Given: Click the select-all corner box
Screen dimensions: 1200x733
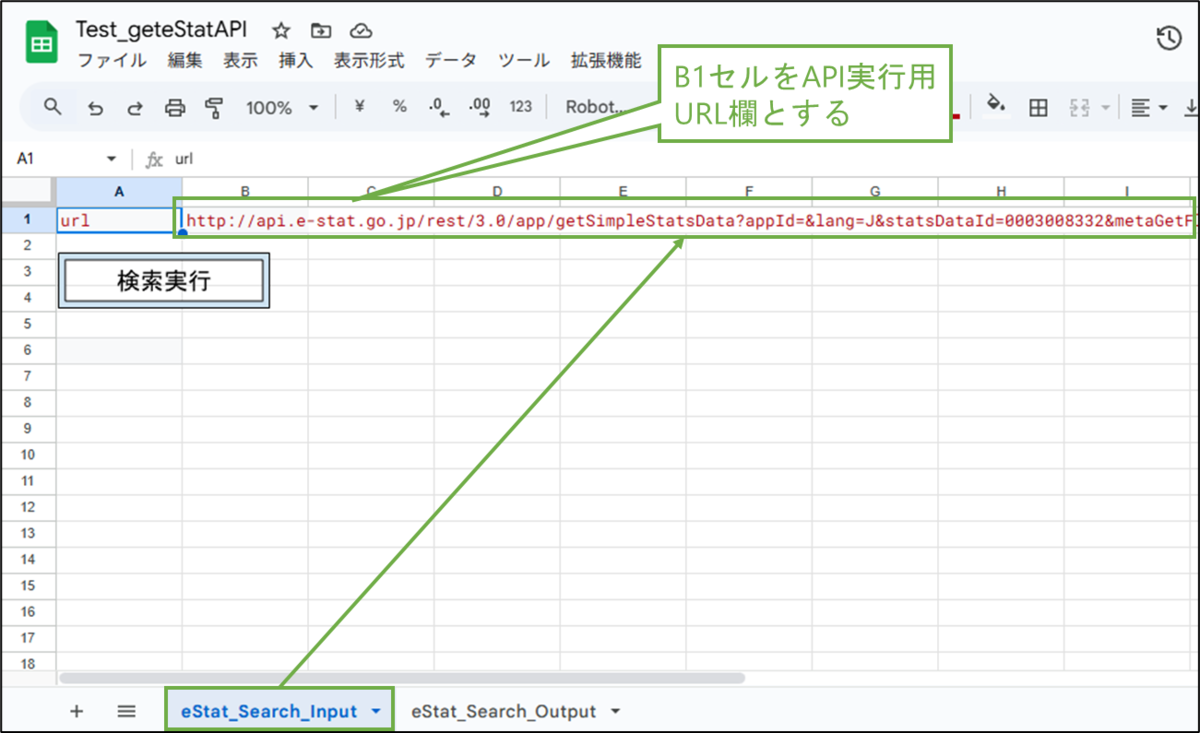Looking at the screenshot, I should pyautogui.click(x=28, y=191).
